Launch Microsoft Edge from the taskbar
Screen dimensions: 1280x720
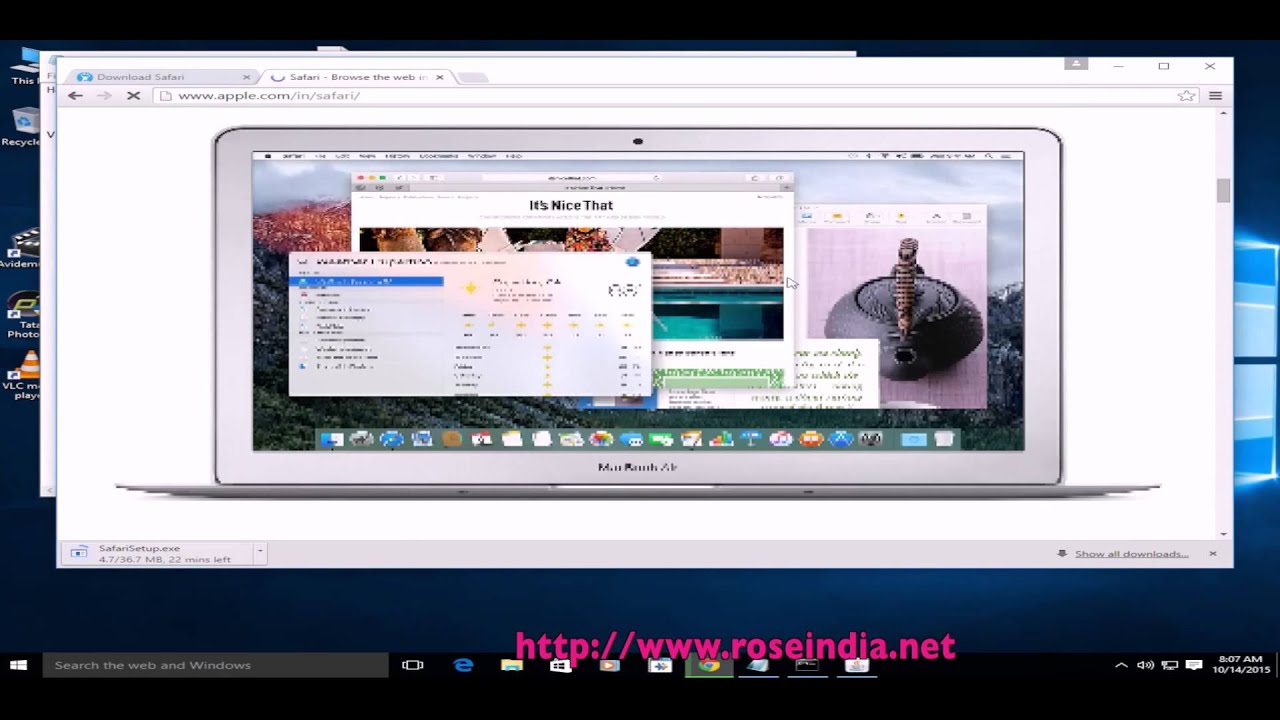pyautogui.click(x=463, y=665)
